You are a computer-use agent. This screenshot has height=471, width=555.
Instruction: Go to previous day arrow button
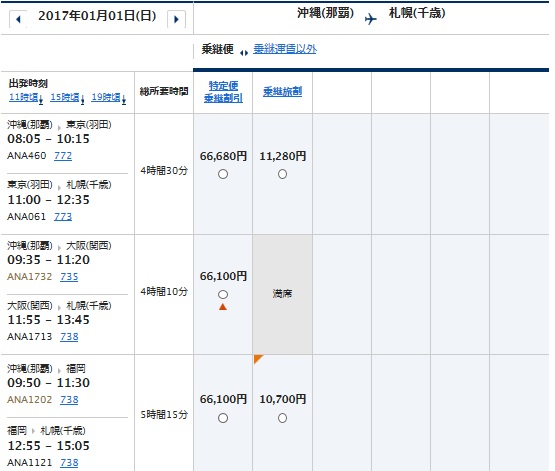point(18,19)
